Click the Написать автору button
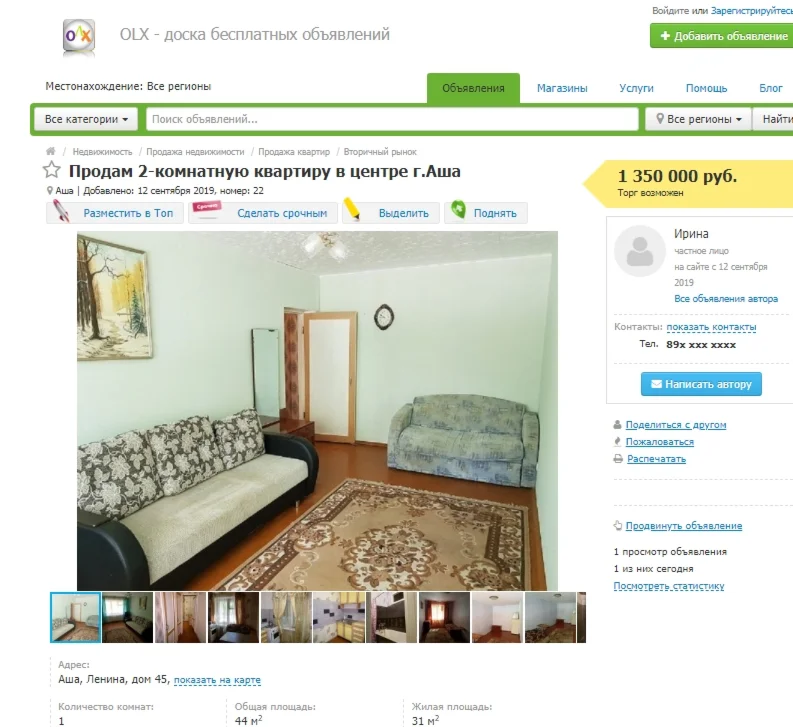Image resolution: width=793 pixels, height=727 pixels. pyautogui.click(x=701, y=384)
